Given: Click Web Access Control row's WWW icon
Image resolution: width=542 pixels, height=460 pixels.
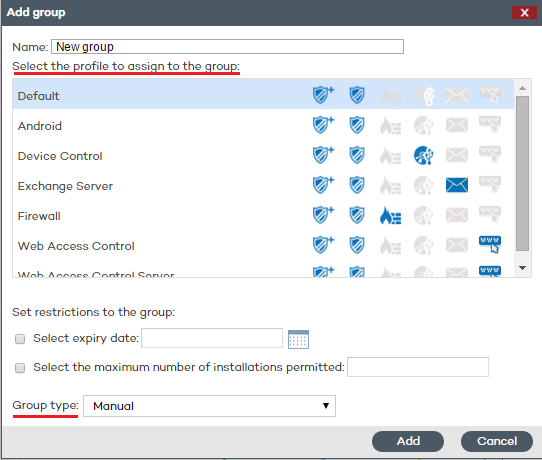Looking at the screenshot, I should [x=490, y=245].
